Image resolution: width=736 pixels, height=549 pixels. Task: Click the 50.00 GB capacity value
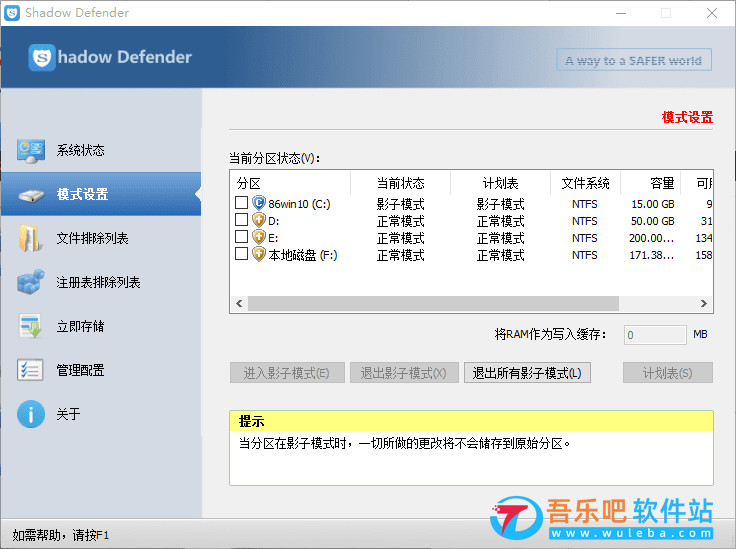click(x=652, y=221)
